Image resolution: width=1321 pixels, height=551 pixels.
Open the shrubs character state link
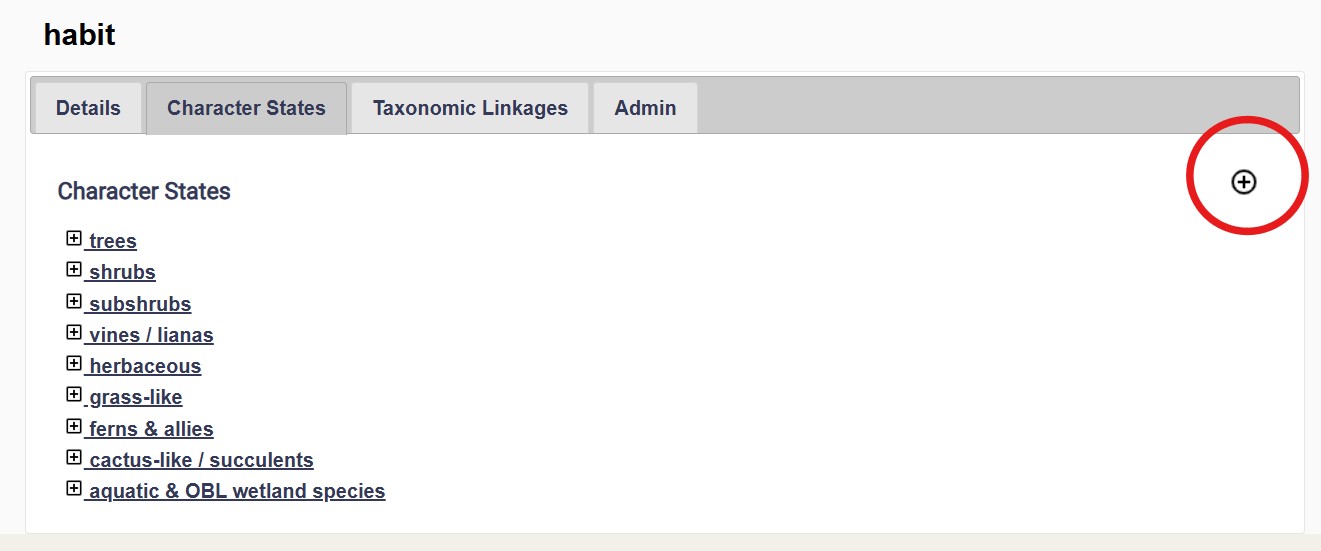tap(122, 272)
